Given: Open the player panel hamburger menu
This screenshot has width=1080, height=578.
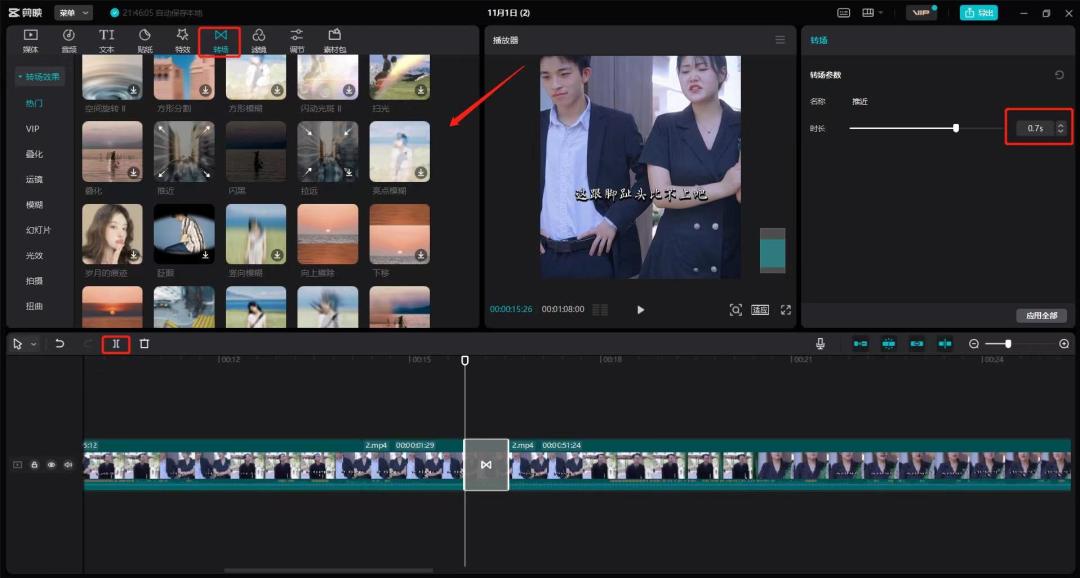Looking at the screenshot, I should click(780, 40).
